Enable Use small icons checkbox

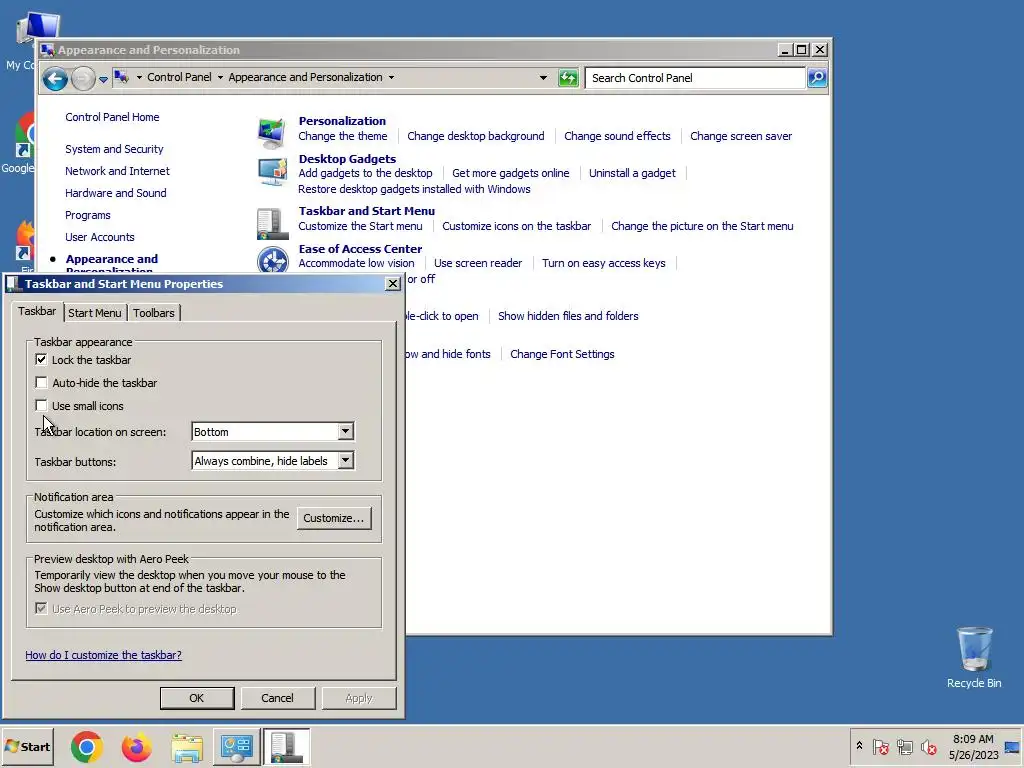coord(41,405)
